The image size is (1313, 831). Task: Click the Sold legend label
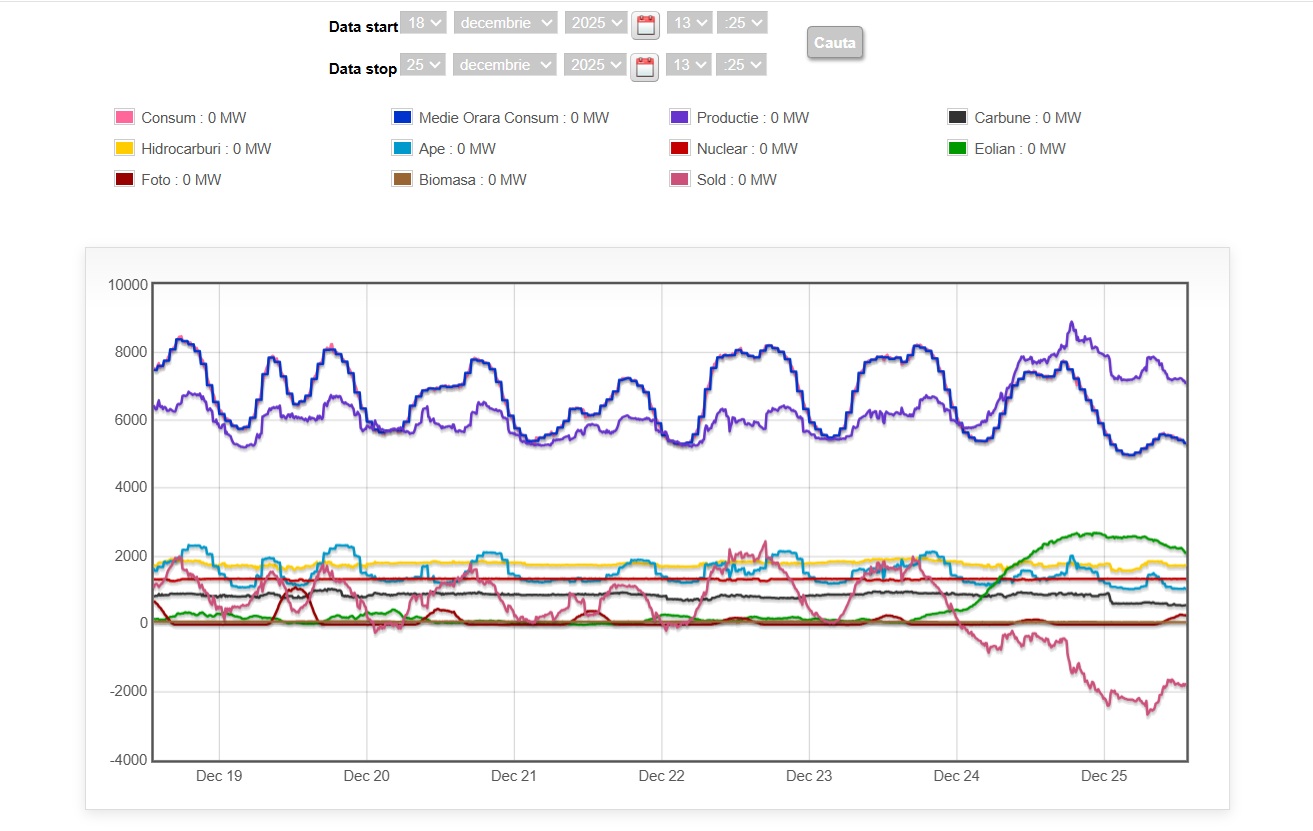point(736,180)
